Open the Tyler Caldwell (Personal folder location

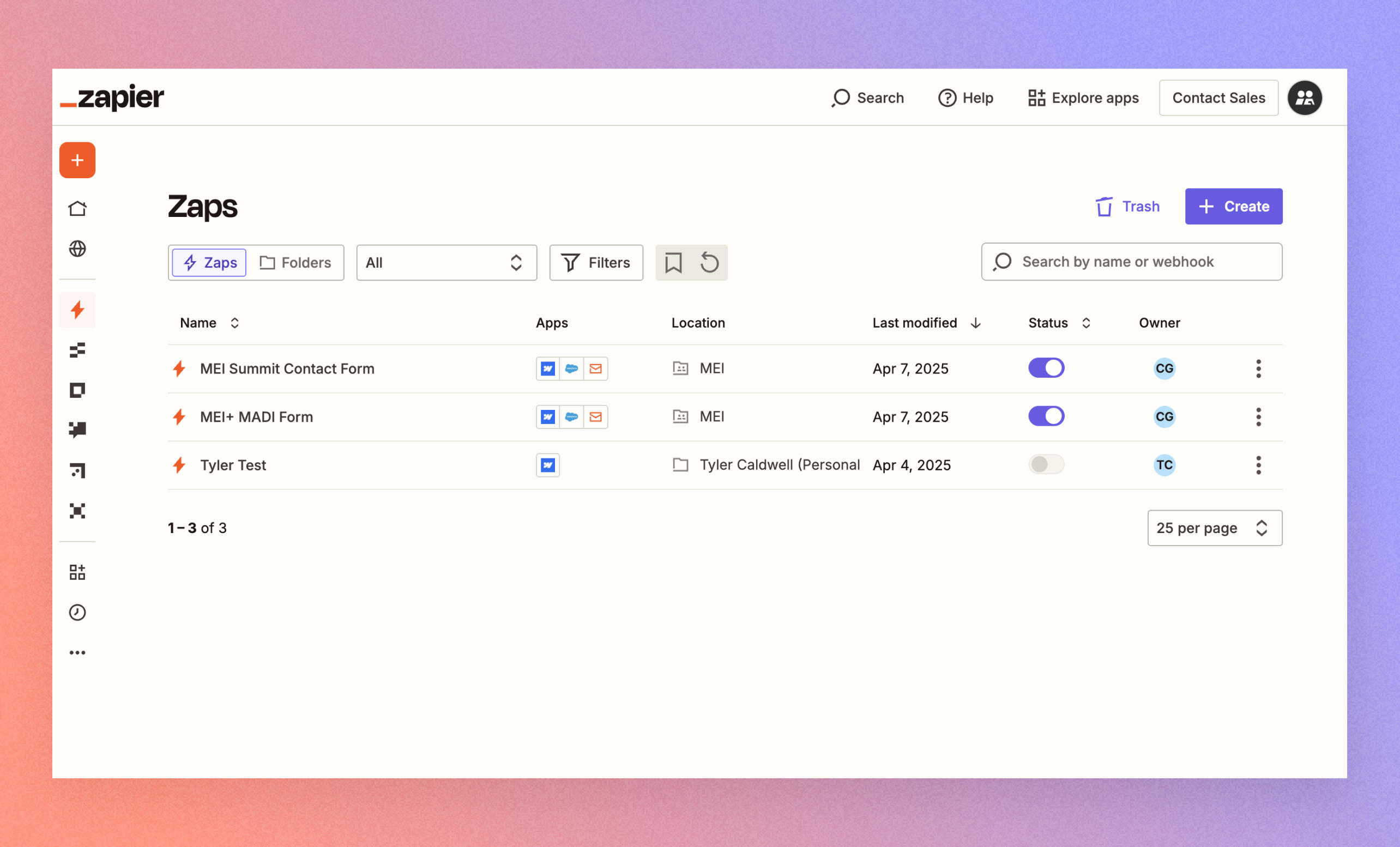766,465
